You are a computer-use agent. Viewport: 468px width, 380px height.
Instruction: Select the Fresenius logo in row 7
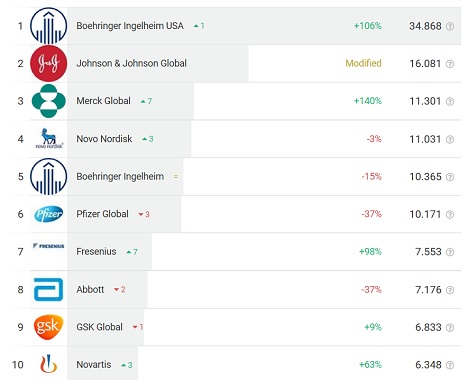(x=49, y=246)
